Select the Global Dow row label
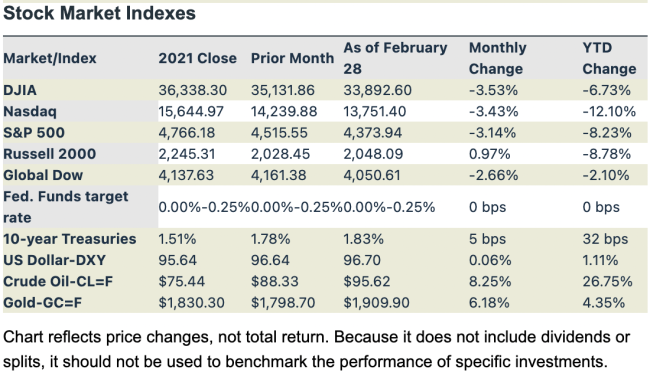Screen dimensions: 650x379 pos(43,175)
